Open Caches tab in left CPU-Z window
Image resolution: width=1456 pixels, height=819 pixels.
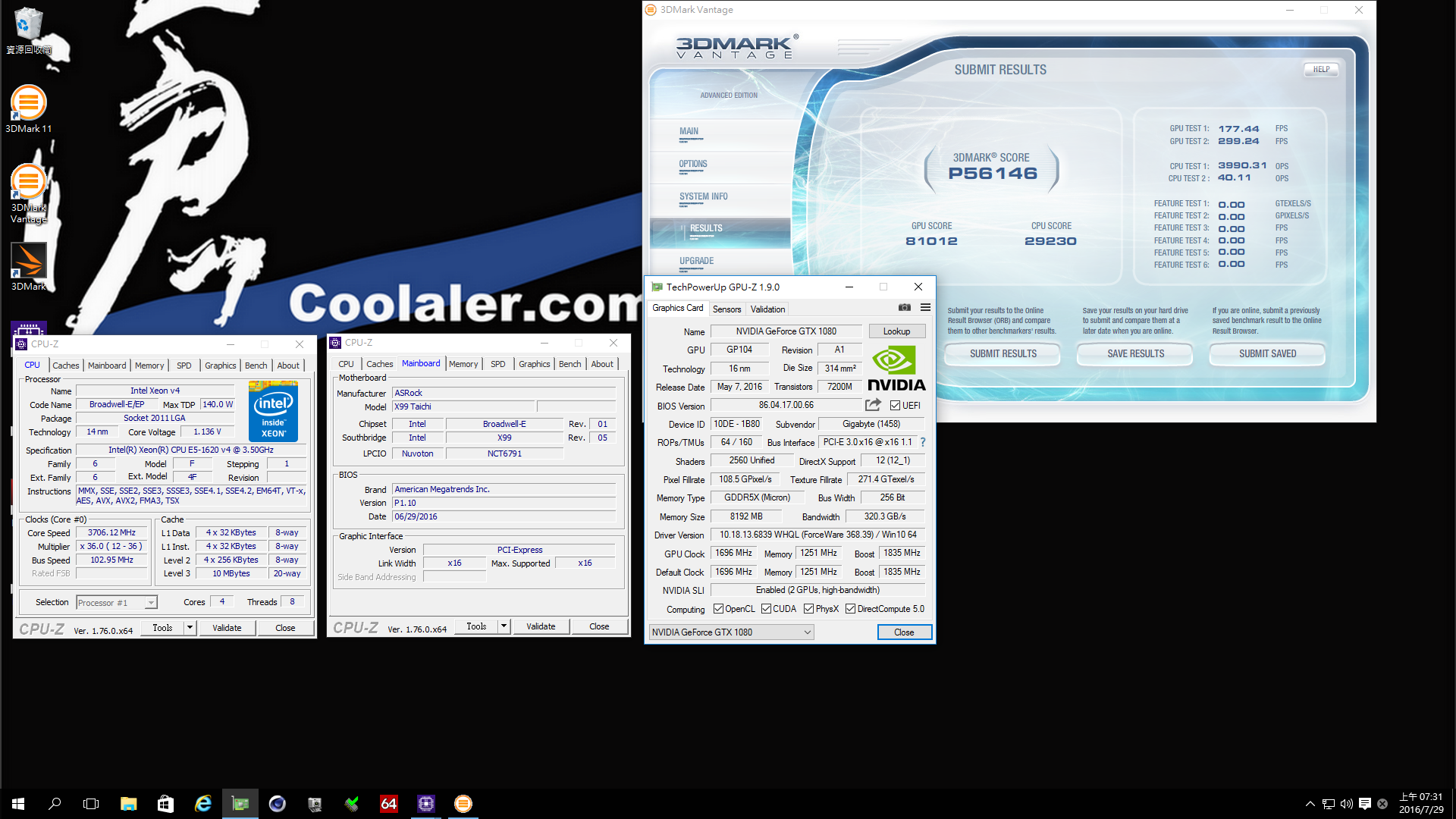pyautogui.click(x=65, y=366)
